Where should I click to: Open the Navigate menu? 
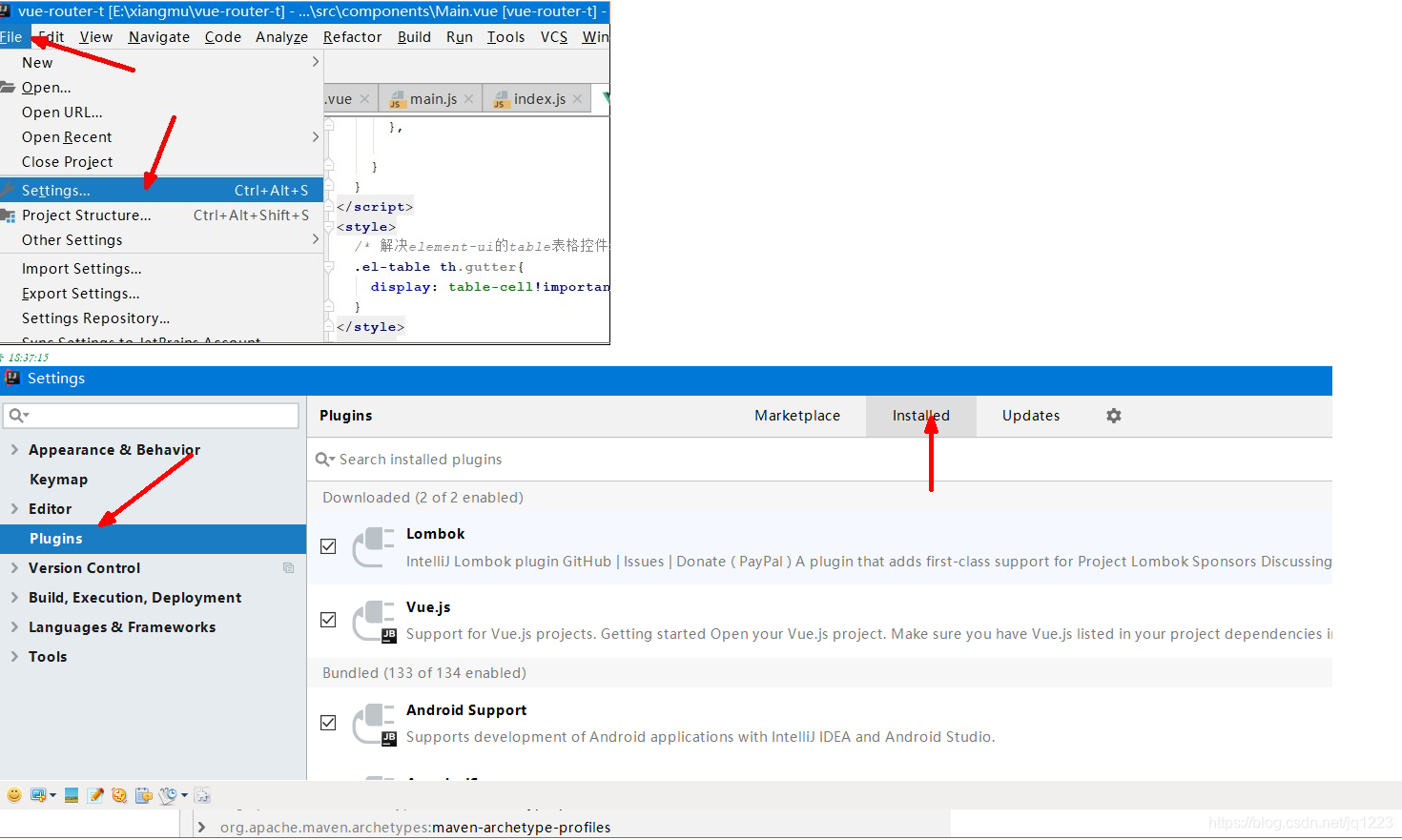tap(159, 37)
